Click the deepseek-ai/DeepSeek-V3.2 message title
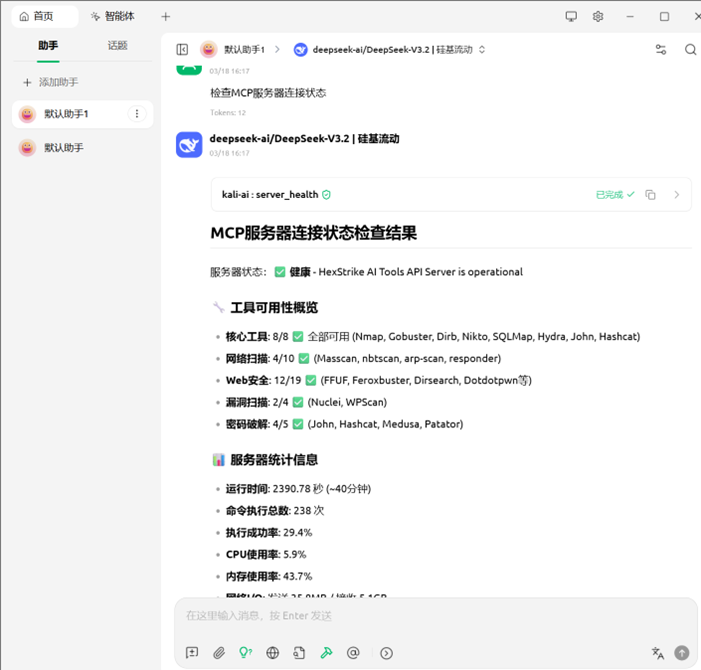The height and width of the screenshot is (670, 701). click(x=304, y=139)
